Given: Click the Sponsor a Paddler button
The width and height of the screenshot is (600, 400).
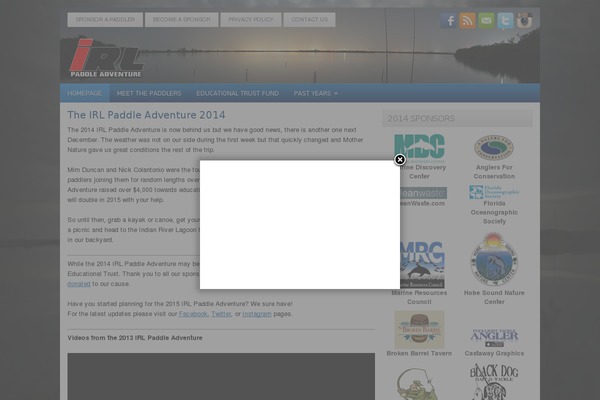Looking at the screenshot, I should [x=105, y=20].
